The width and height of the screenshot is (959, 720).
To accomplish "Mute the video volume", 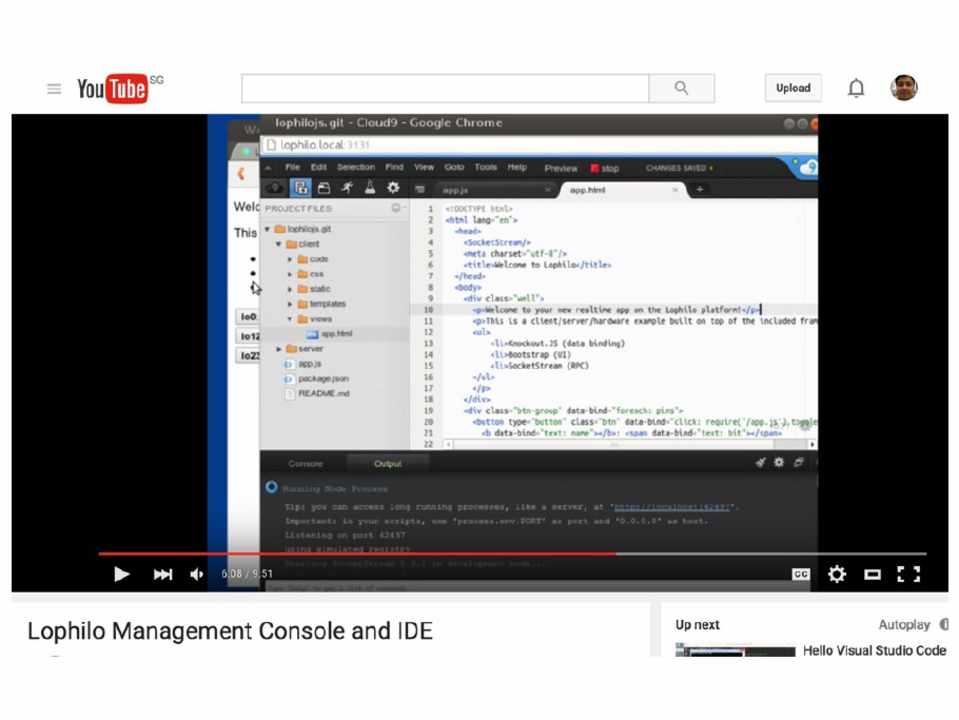I will point(197,574).
